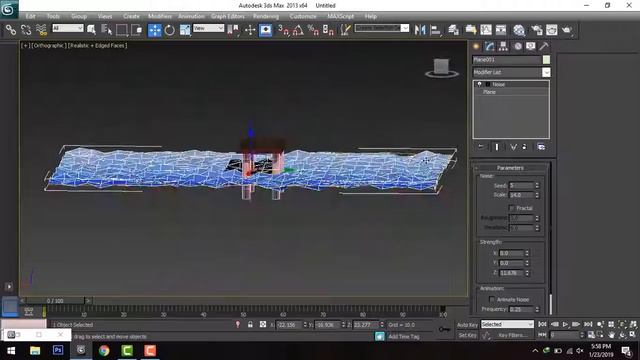Screen dimensions: 640x360
Task: Open the MAXScript menu
Action: click(340, 16)
